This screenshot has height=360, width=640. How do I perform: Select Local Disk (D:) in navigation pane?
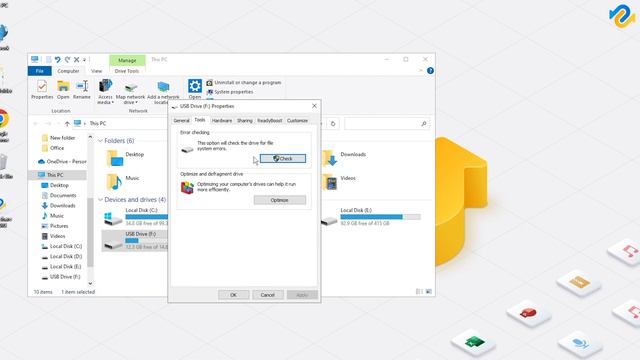point(62,256)
